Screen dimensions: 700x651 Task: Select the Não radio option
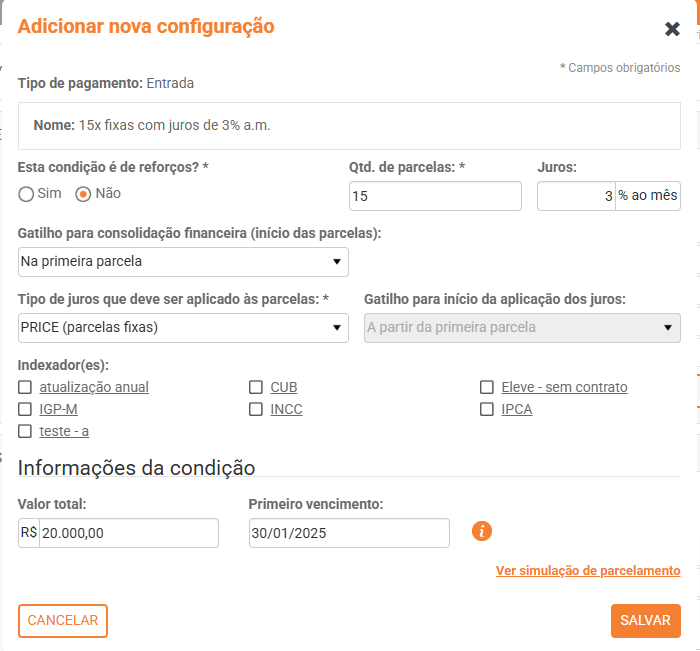(x=84, y=194)
